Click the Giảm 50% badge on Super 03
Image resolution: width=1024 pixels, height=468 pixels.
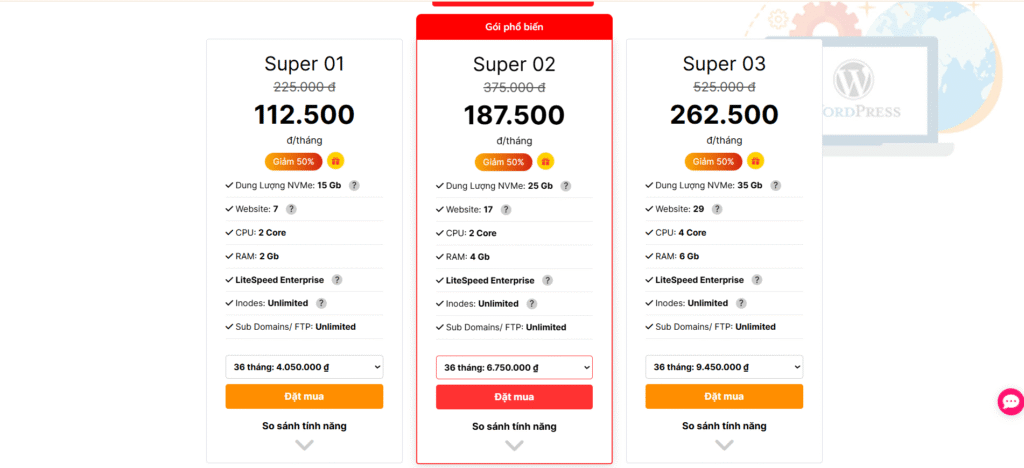pos(713,161)
